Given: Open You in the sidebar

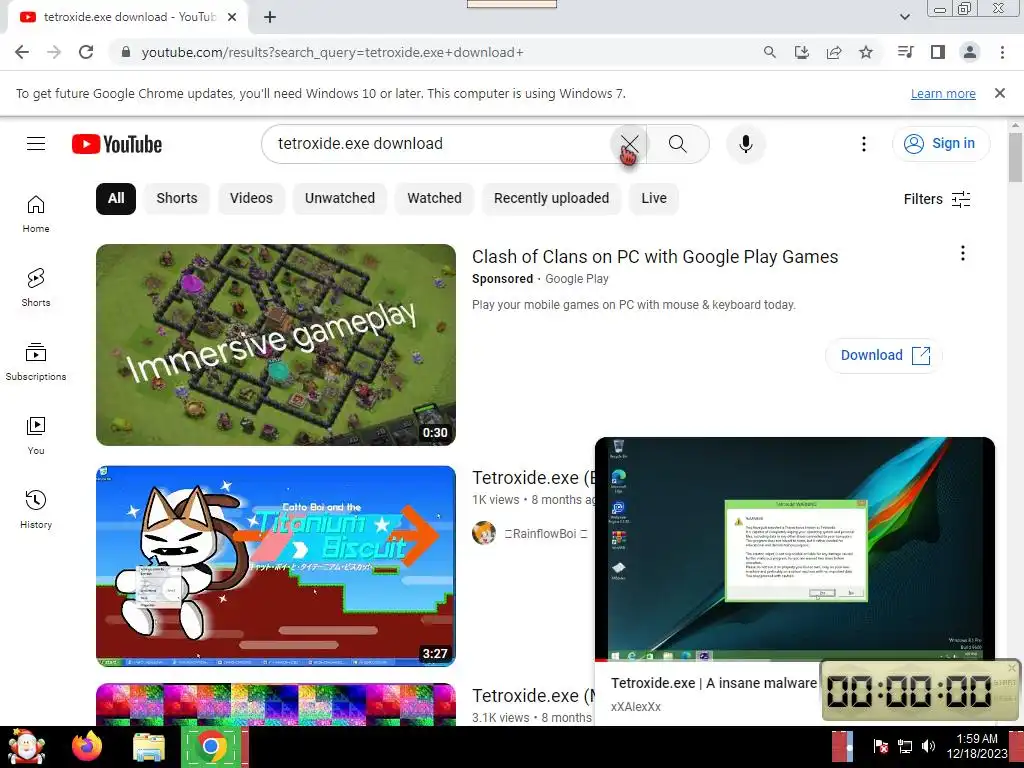Looking at the screenshot, I should [36, 436].
